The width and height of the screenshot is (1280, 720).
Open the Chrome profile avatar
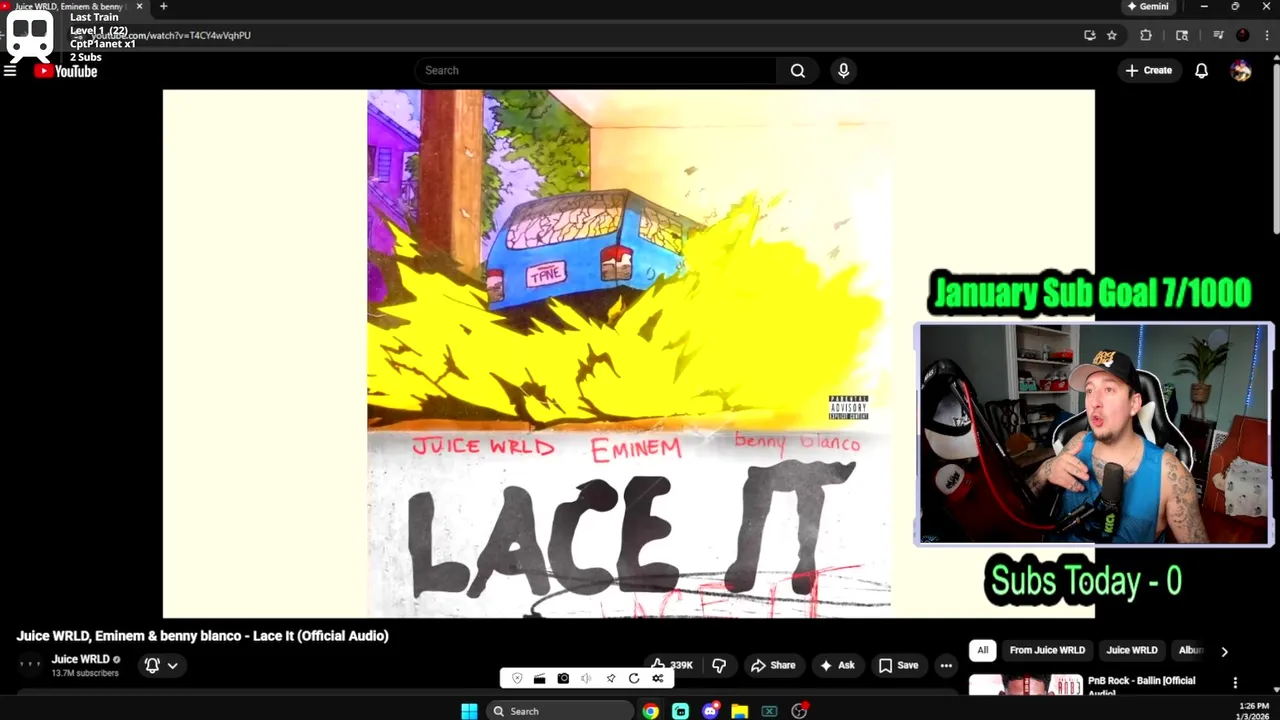[x=1242, y=35]
